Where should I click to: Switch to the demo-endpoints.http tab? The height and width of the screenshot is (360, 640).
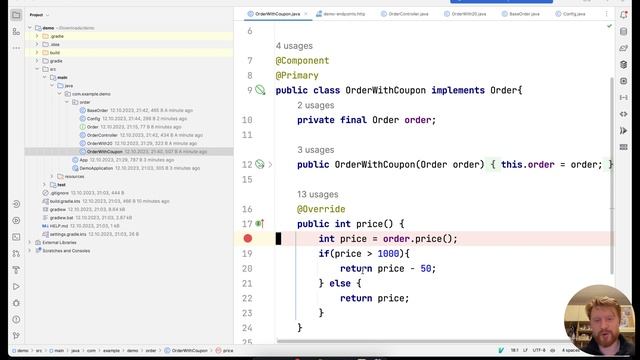pos(340,14)
